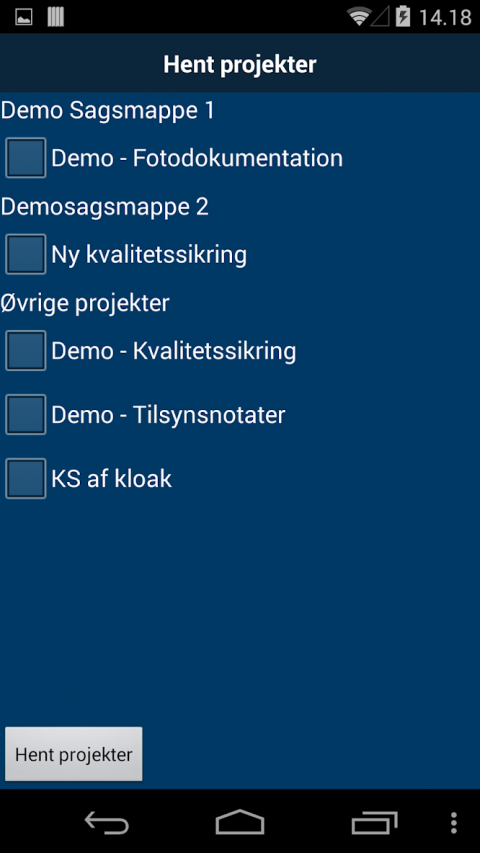Image resolution: width=480 pixels, height=853 pixels.
Task: Toggle the KS af kloak checkbox
Action: tap(26, 479)
